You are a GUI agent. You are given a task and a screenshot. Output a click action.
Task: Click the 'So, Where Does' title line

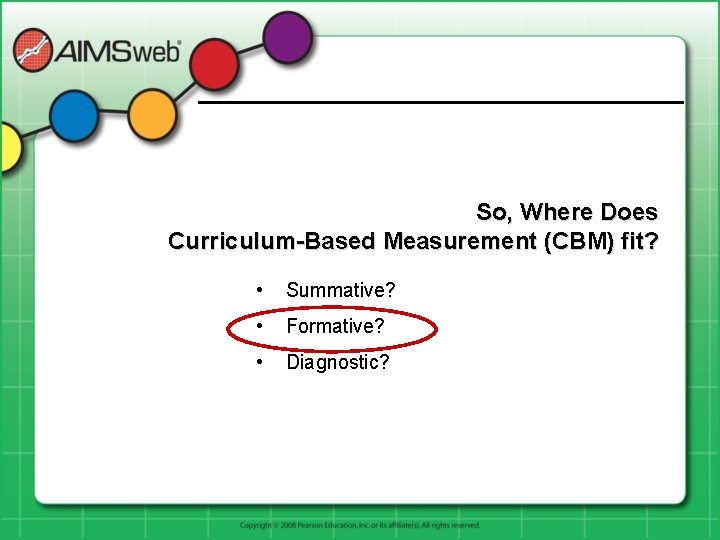[x=567, y=212]
